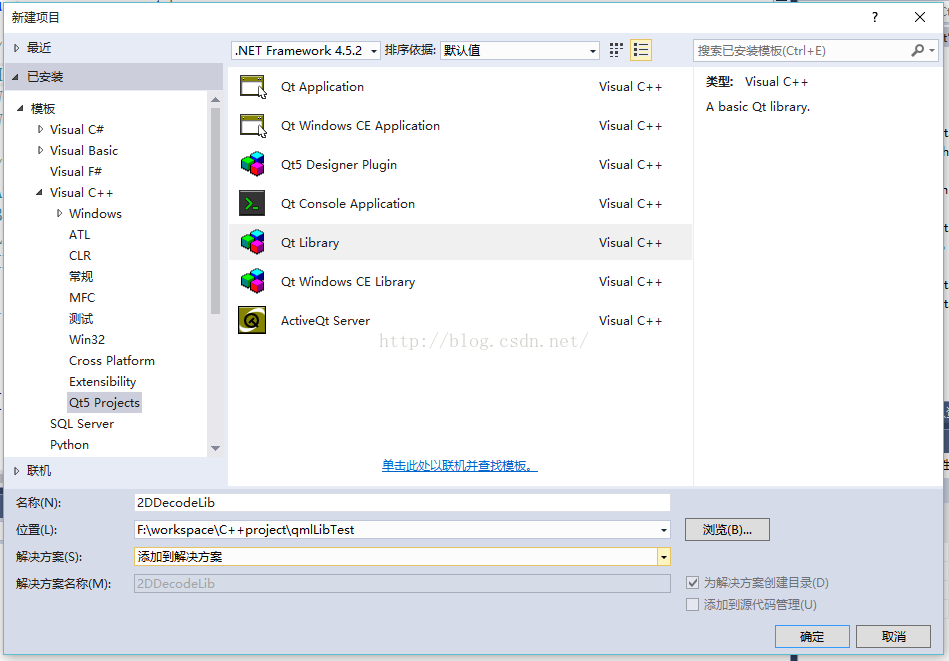The width and height of the screenshot is (949, 661).
Task: Select MFC template category
Action: 82,297
